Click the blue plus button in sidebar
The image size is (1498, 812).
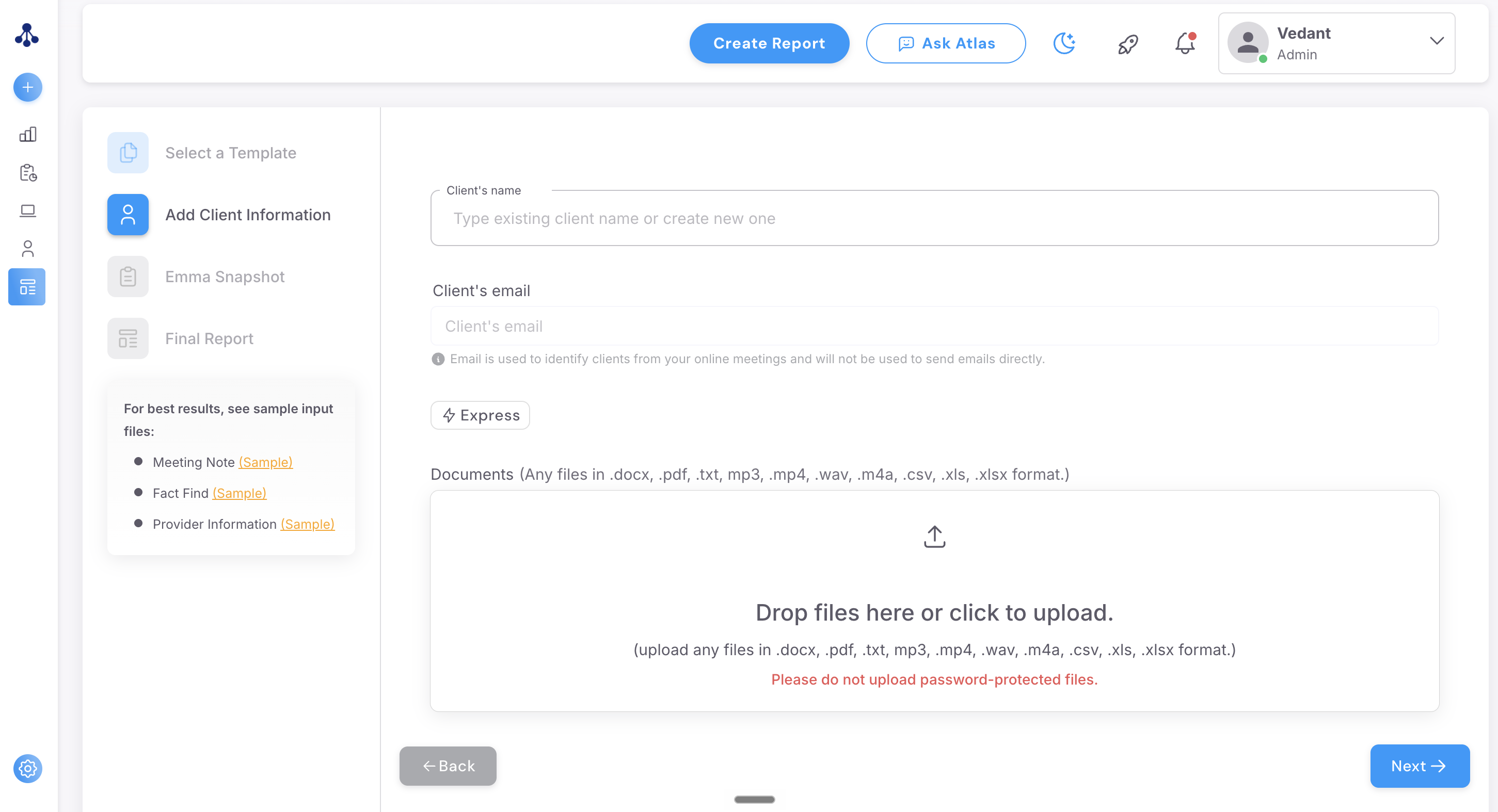click(x=27, y=87)
